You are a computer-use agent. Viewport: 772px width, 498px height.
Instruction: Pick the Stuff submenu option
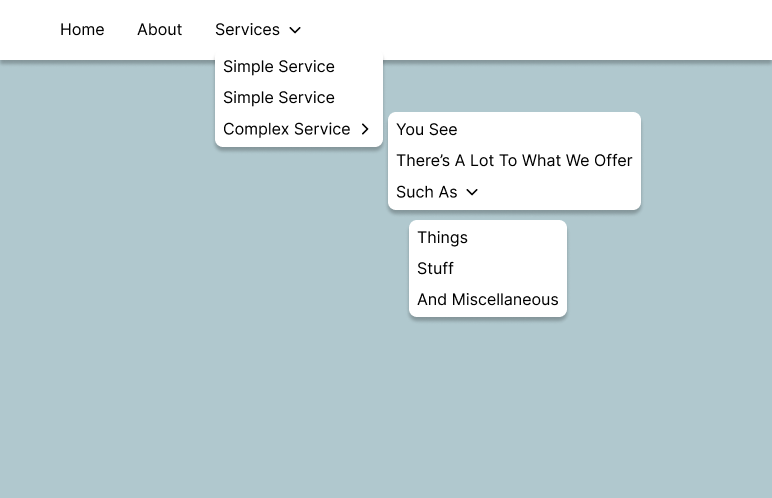435,269
